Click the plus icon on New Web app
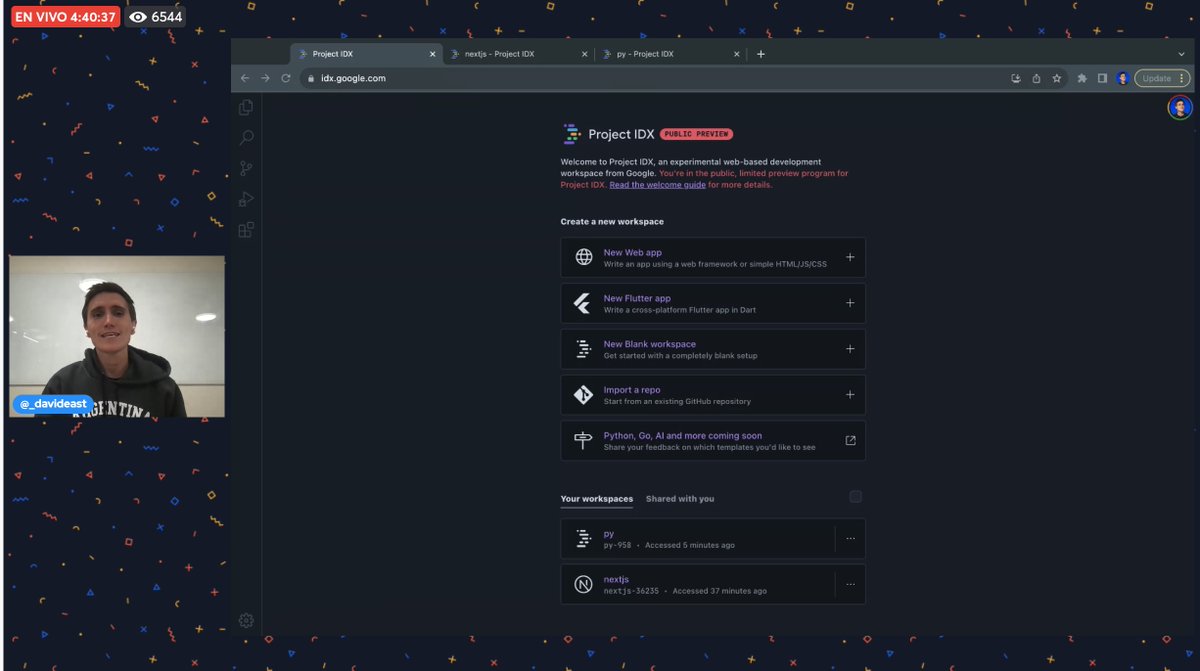This screenshot has height=671, width=1200. point(850,257)
